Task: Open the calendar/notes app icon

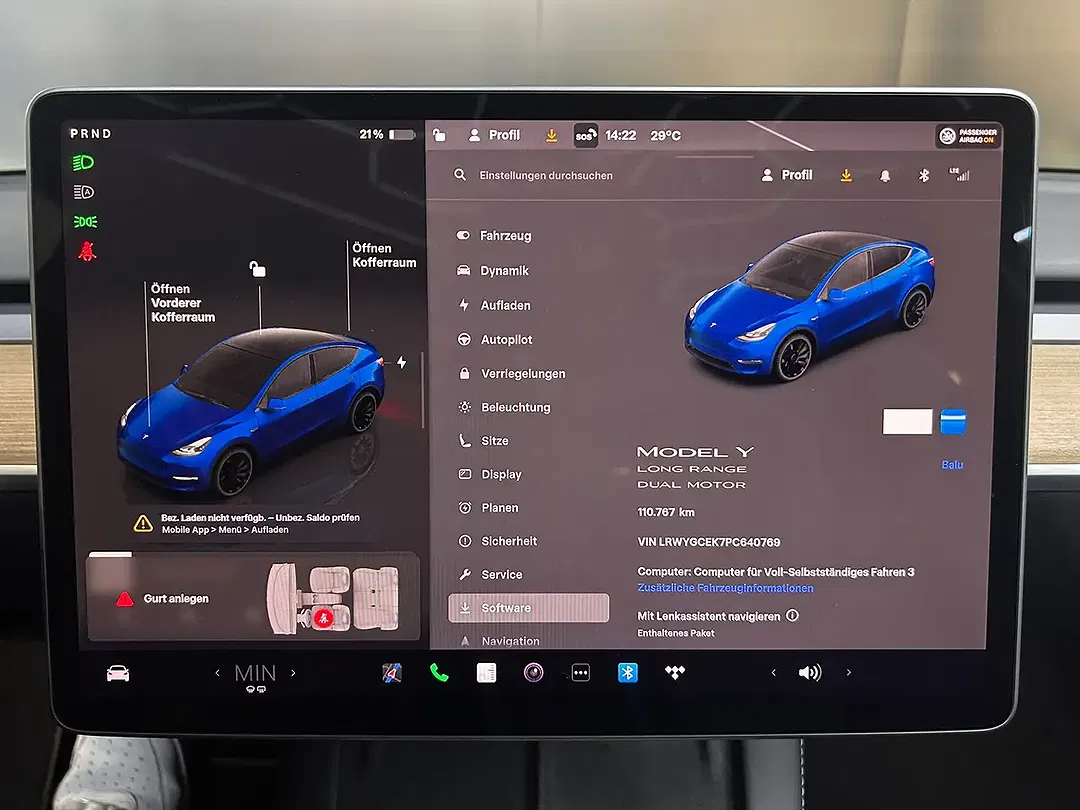Action: [x=486, y=672]
